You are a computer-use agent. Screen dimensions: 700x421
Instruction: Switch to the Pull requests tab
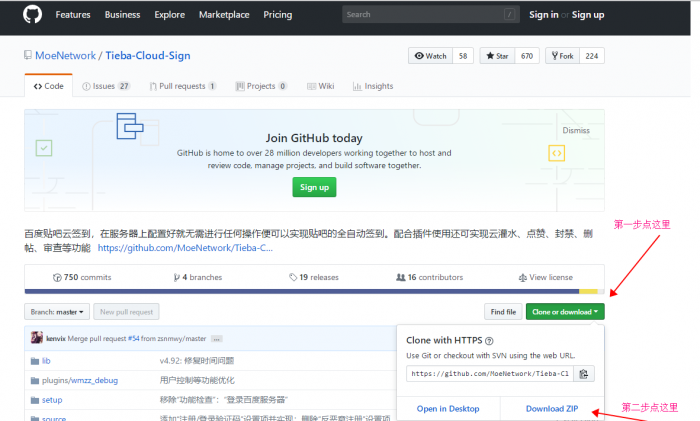(x=184, y=87)
